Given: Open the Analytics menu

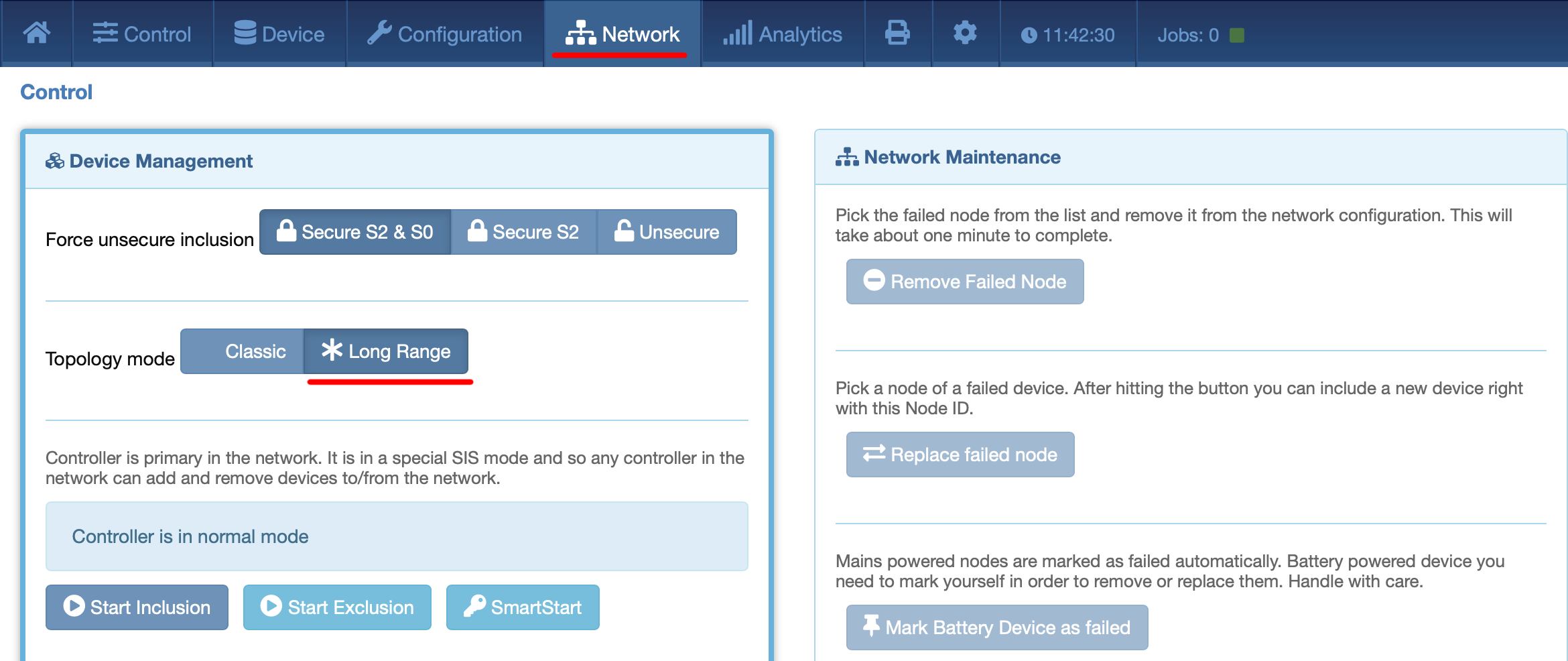Looking at the screenshot, I should (782, 34).
